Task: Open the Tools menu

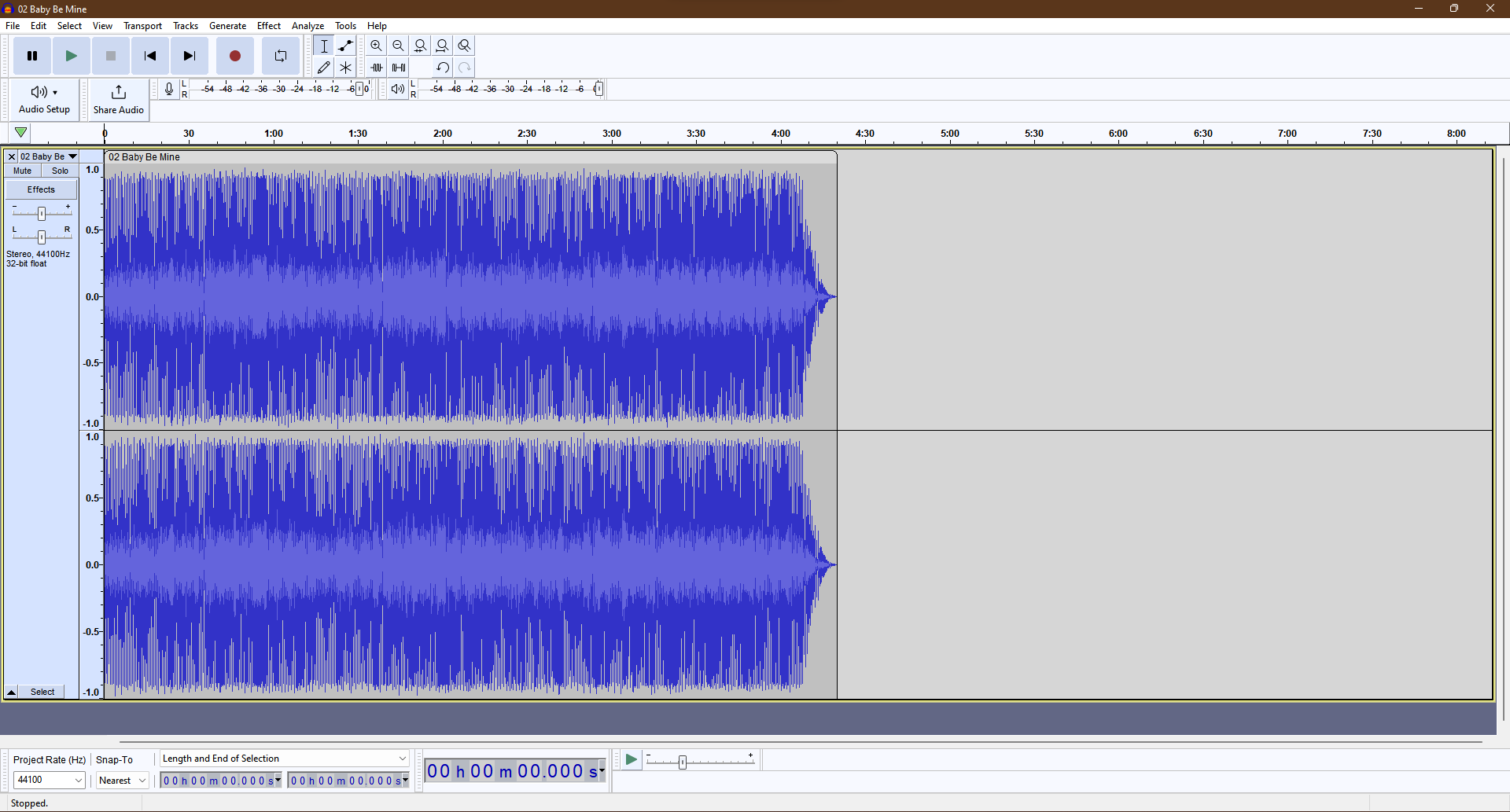Action: coord(345,26)
